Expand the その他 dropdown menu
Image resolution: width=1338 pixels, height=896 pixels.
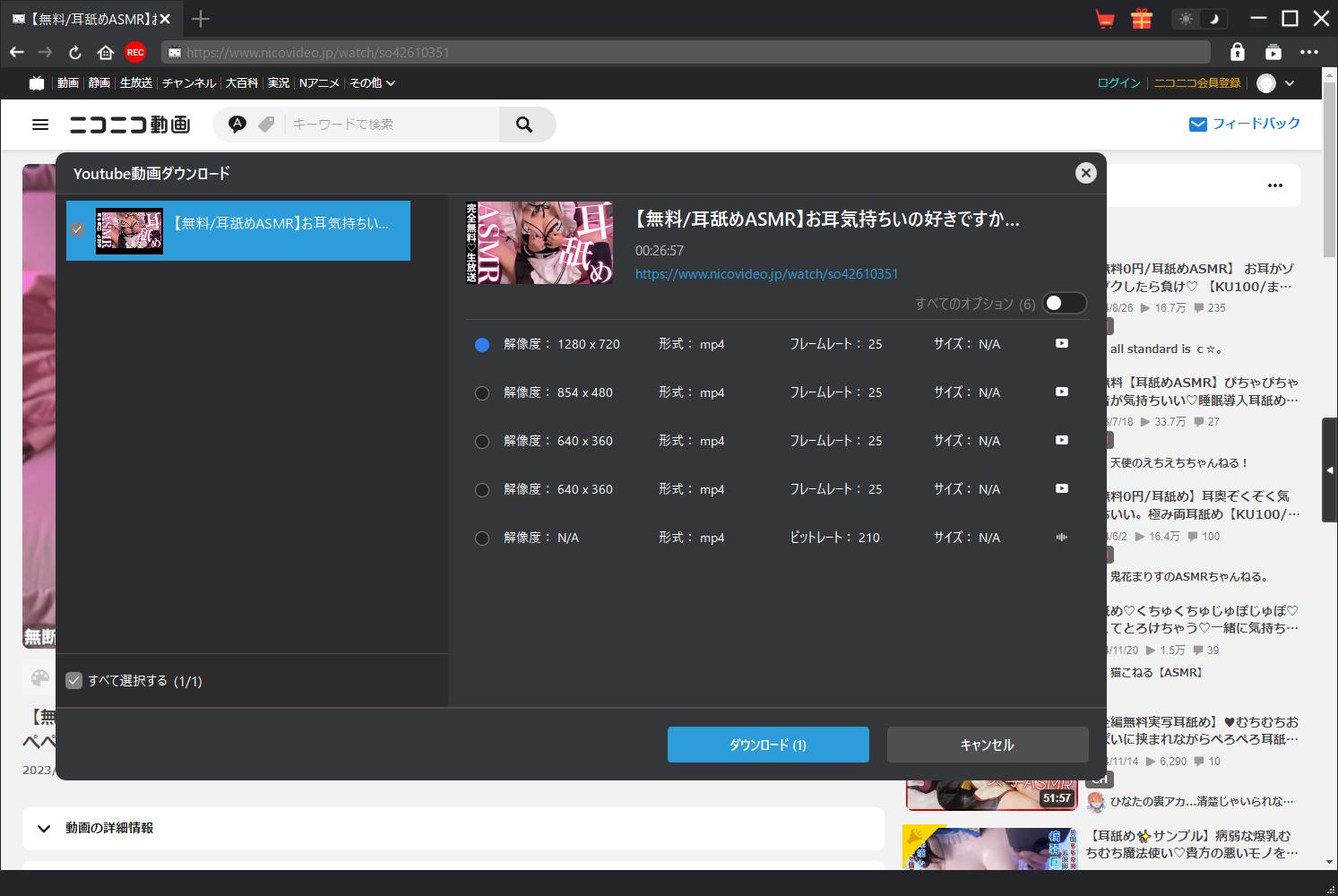(372, 82)
